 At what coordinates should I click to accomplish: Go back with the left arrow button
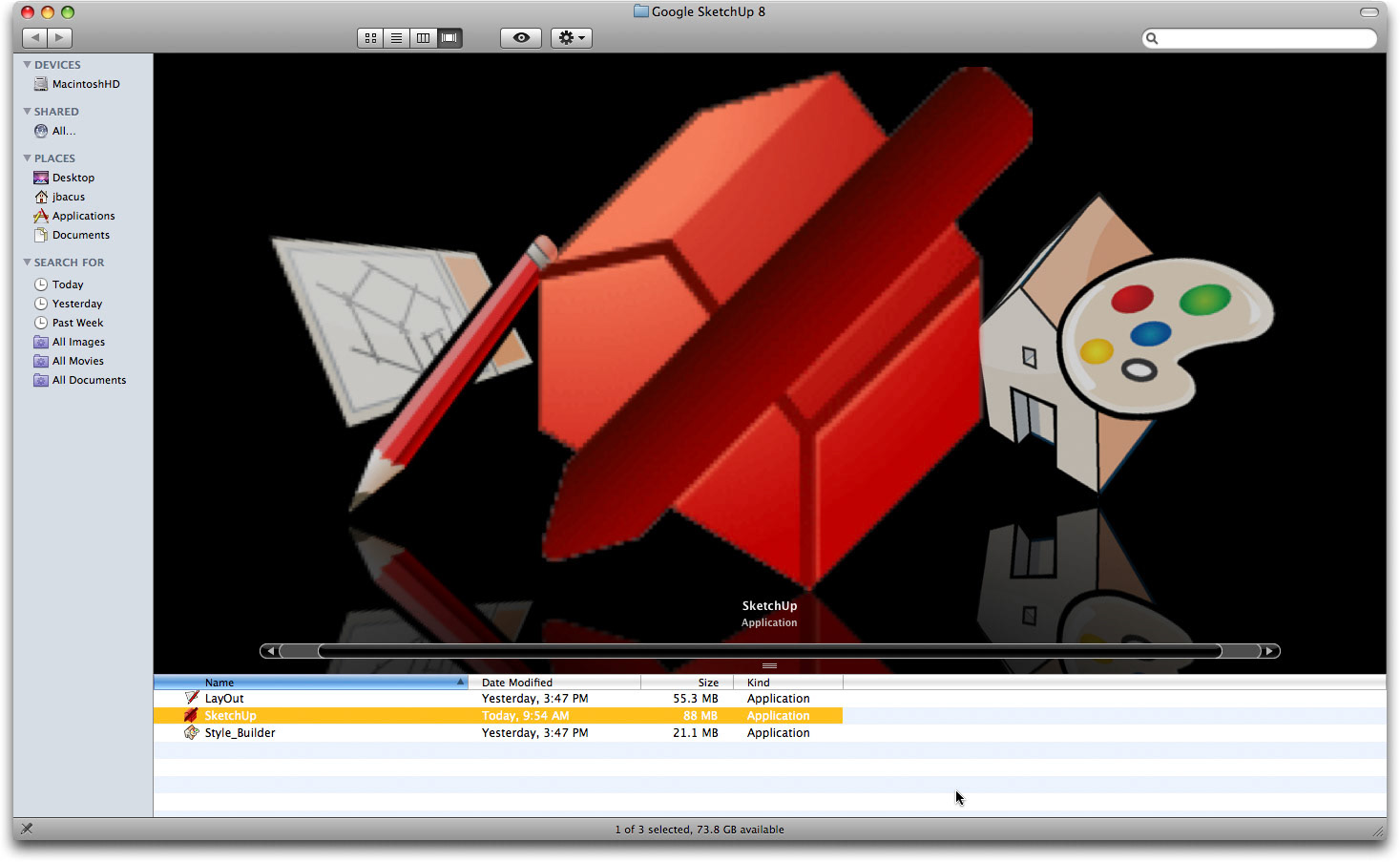tap(35, 38)
